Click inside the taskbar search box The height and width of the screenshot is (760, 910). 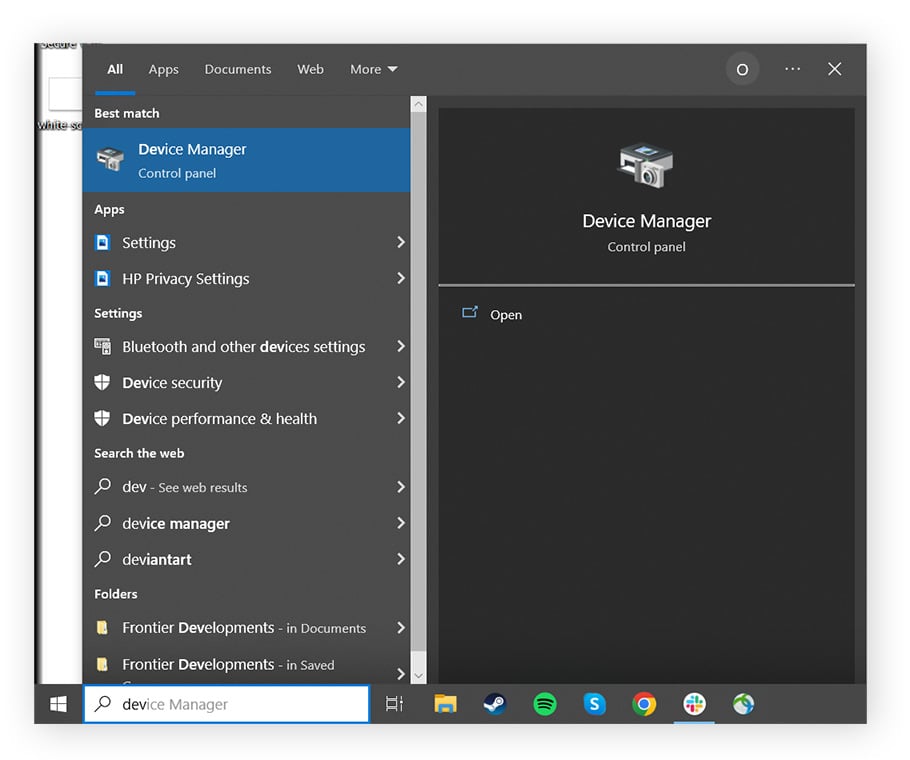coord(225,704)
